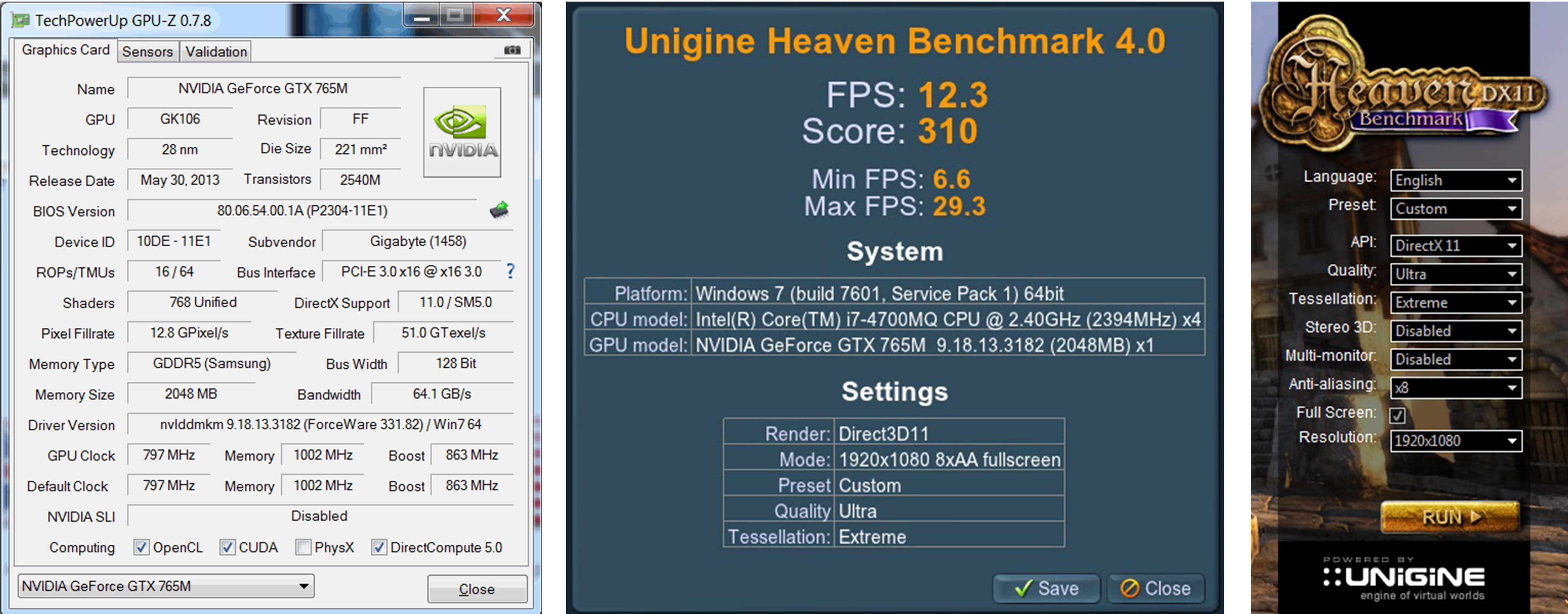Click the BIOS Version text field

pos(302,210)
